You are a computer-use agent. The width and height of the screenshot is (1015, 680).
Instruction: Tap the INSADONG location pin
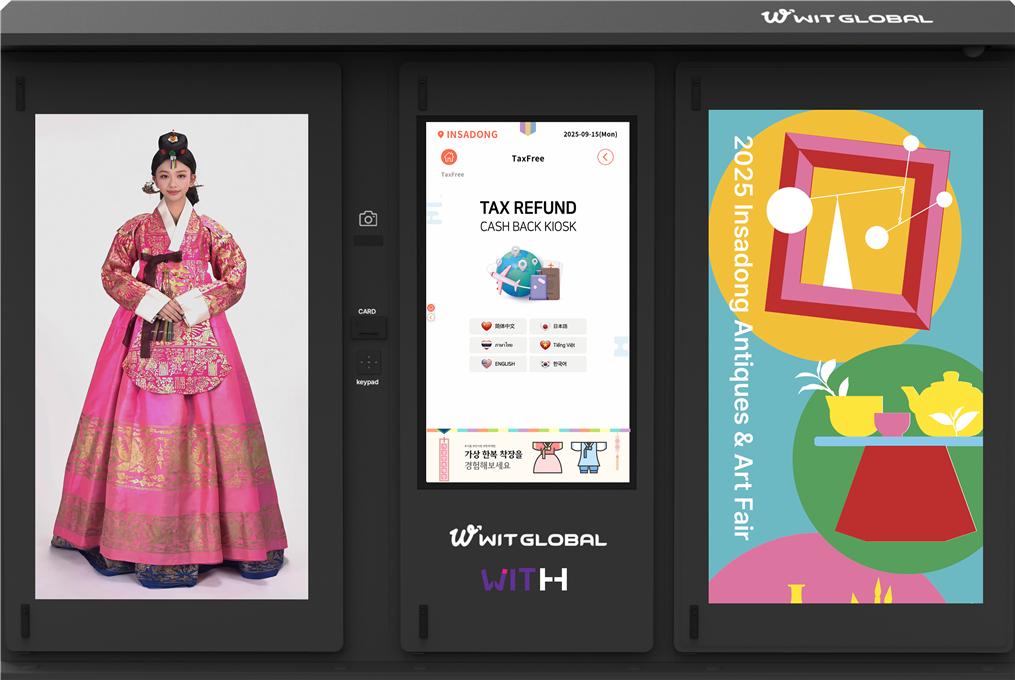[x=441, y=134]
